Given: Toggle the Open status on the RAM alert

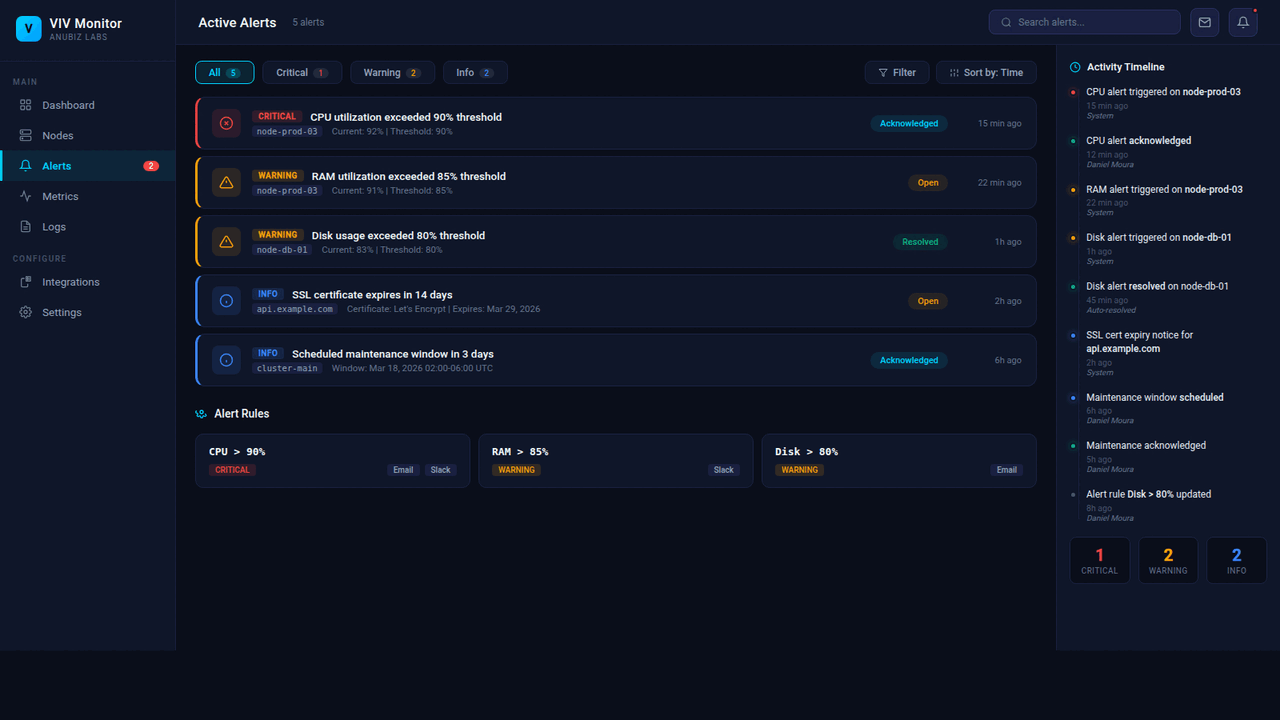Looking at the screenshot, I should click(927, 182).
